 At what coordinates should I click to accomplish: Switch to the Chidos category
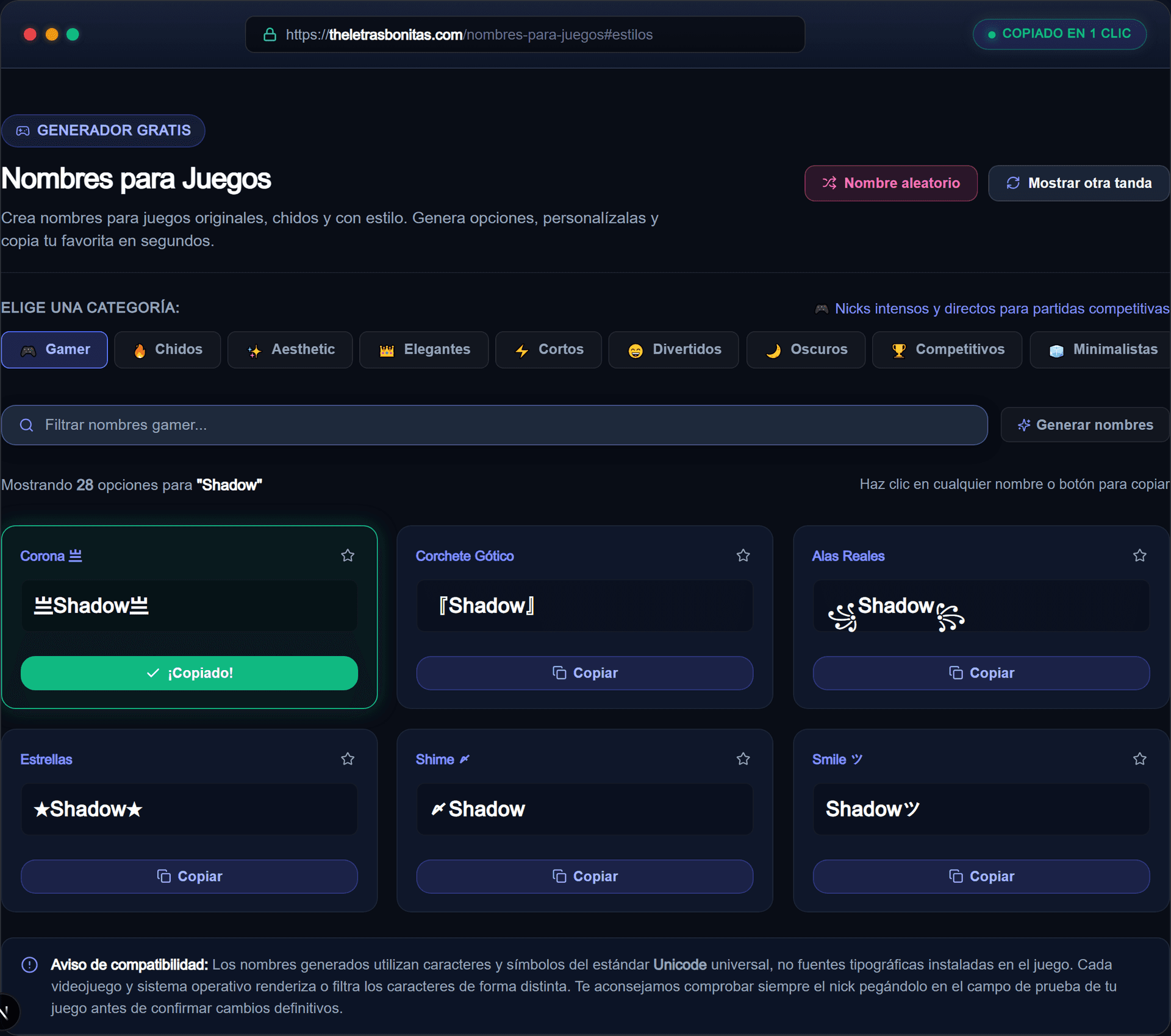point(167,349)
